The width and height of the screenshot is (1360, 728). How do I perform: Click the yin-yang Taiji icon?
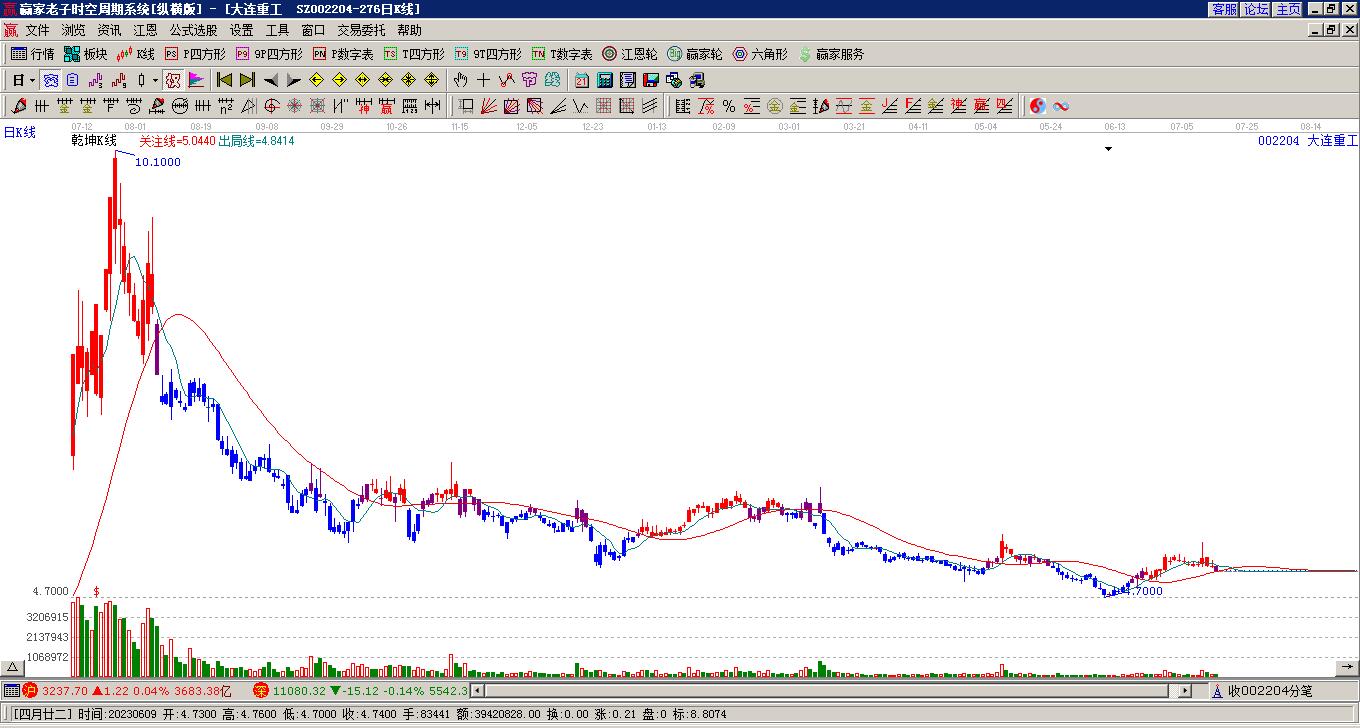coord(1037,106)
